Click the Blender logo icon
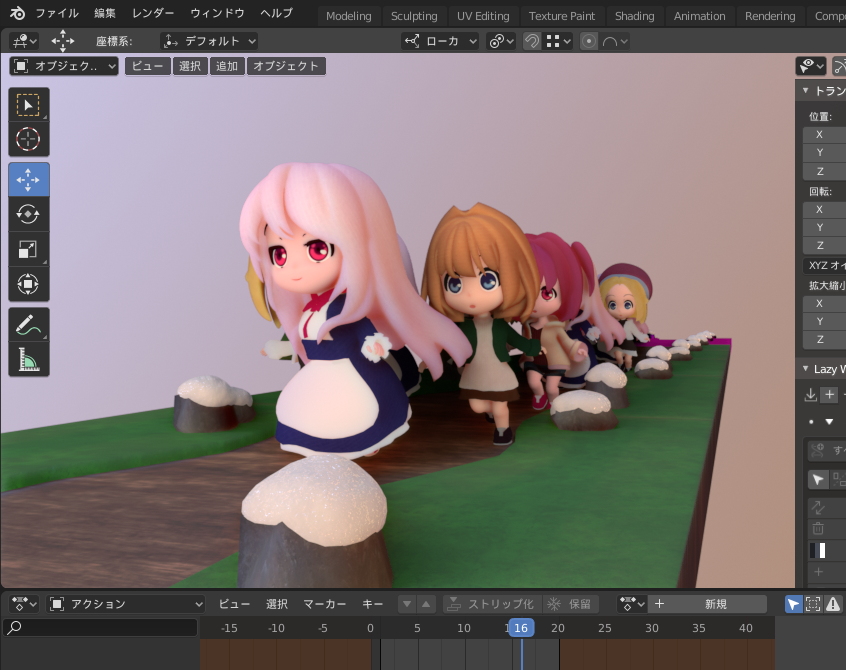Image resolution: width=846 pixels, height=670 pixels. (x=16, y=13)
